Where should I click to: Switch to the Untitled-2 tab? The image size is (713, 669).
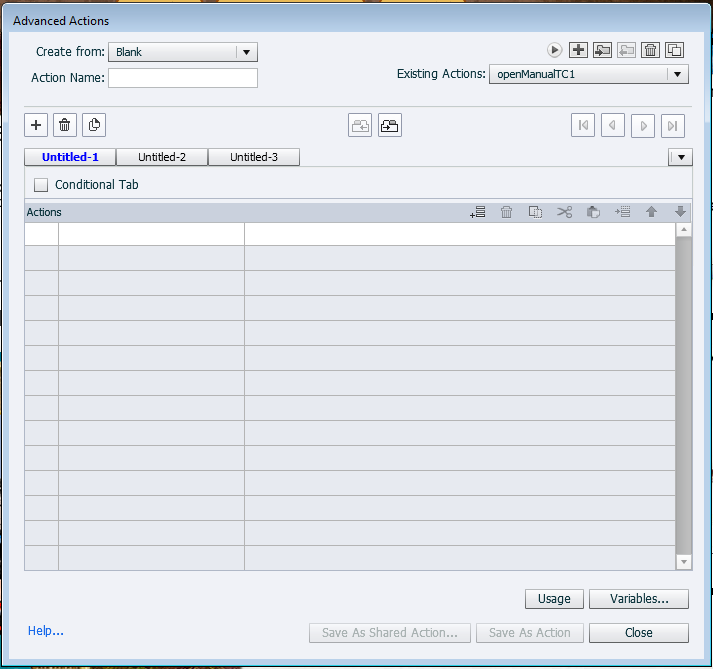tap(162, 157)
